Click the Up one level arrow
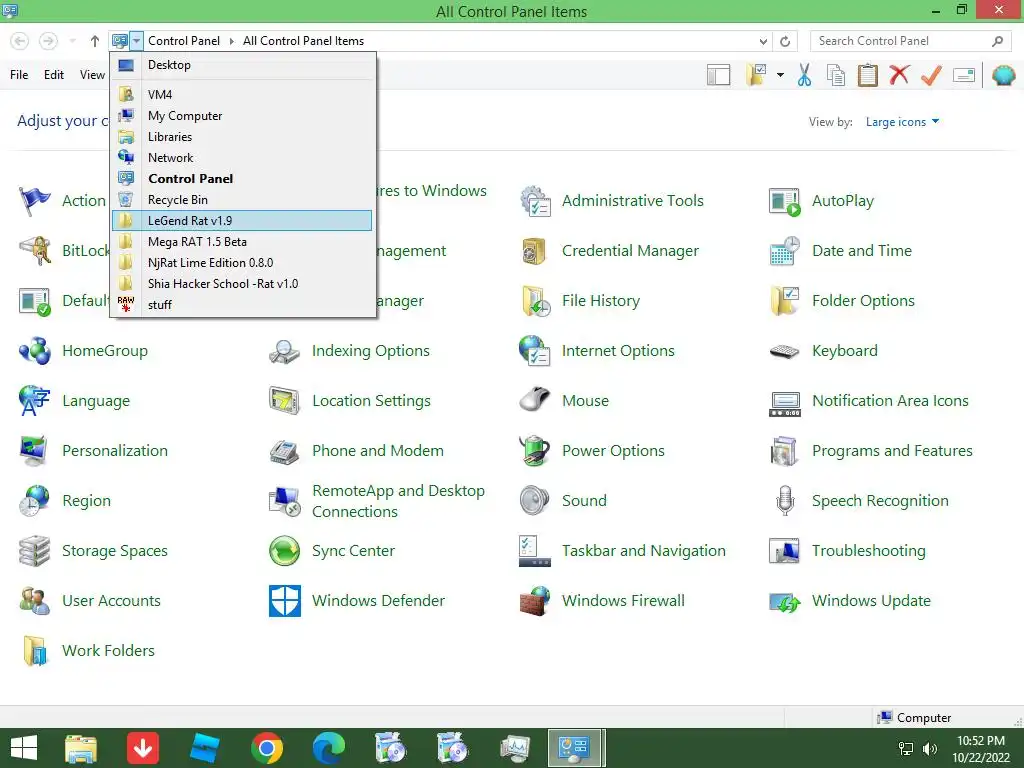1024x768 pixels. point(95,41)
